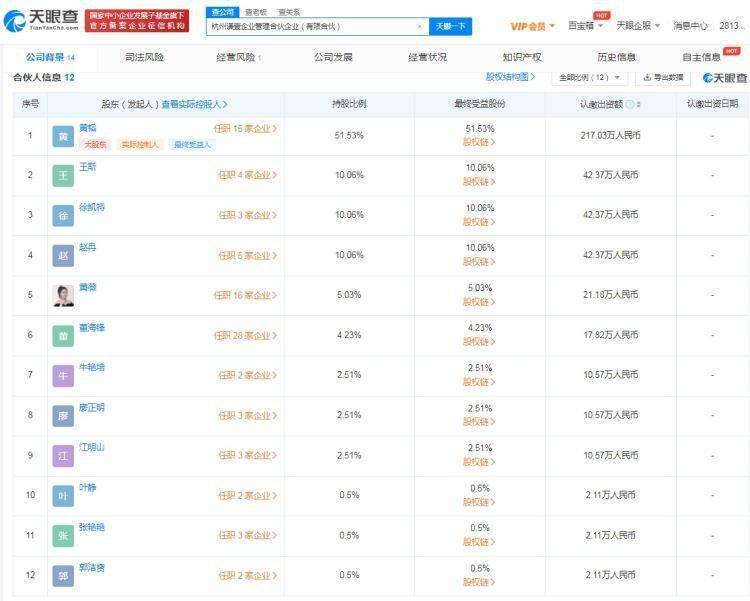Open 任职 16 家企业 link
This screenshot has width=750, height=601.
(x=245, y=295)
